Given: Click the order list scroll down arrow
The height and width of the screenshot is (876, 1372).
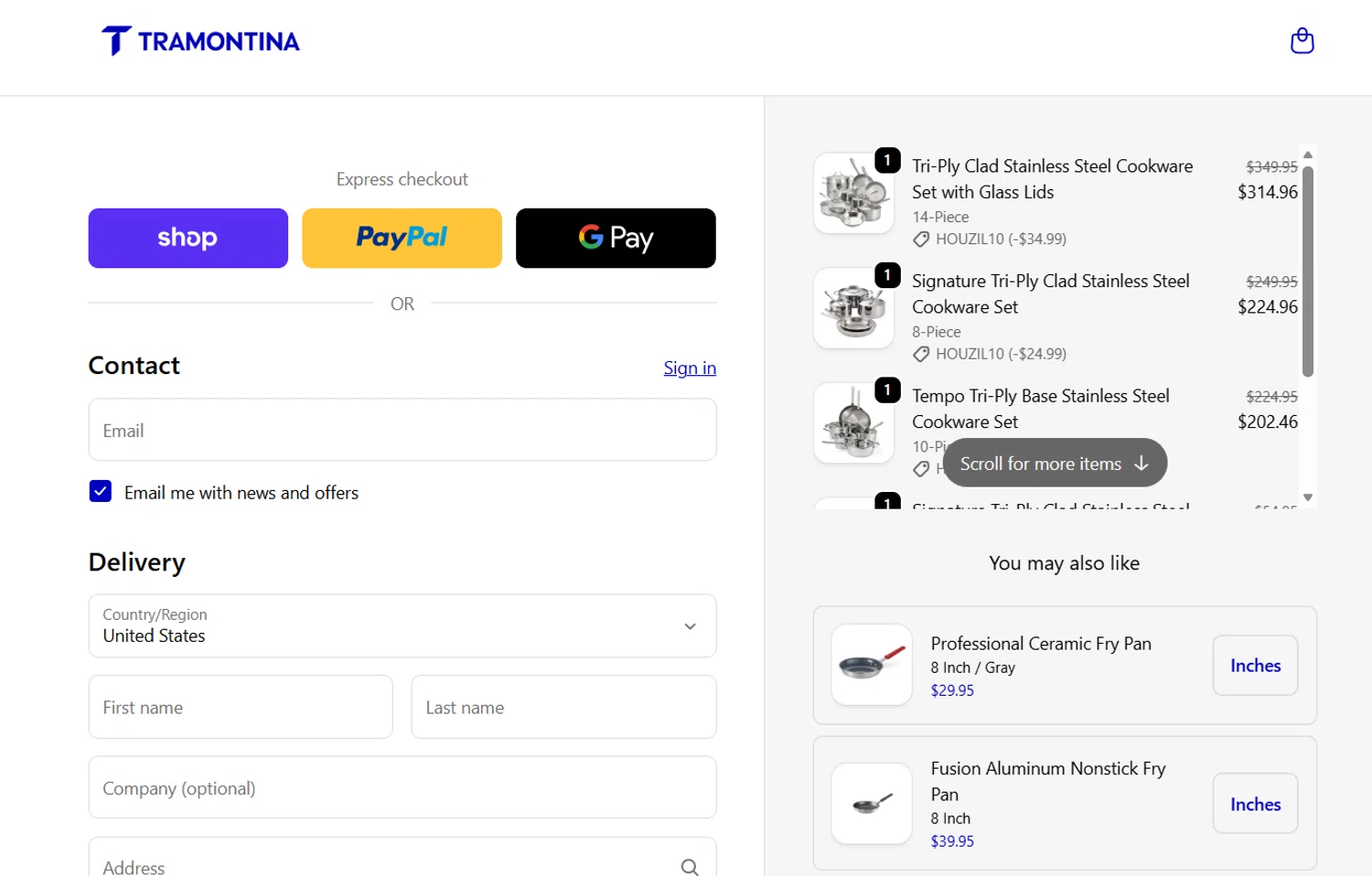Looking at the screenshot, I should tap(1308, 497).
